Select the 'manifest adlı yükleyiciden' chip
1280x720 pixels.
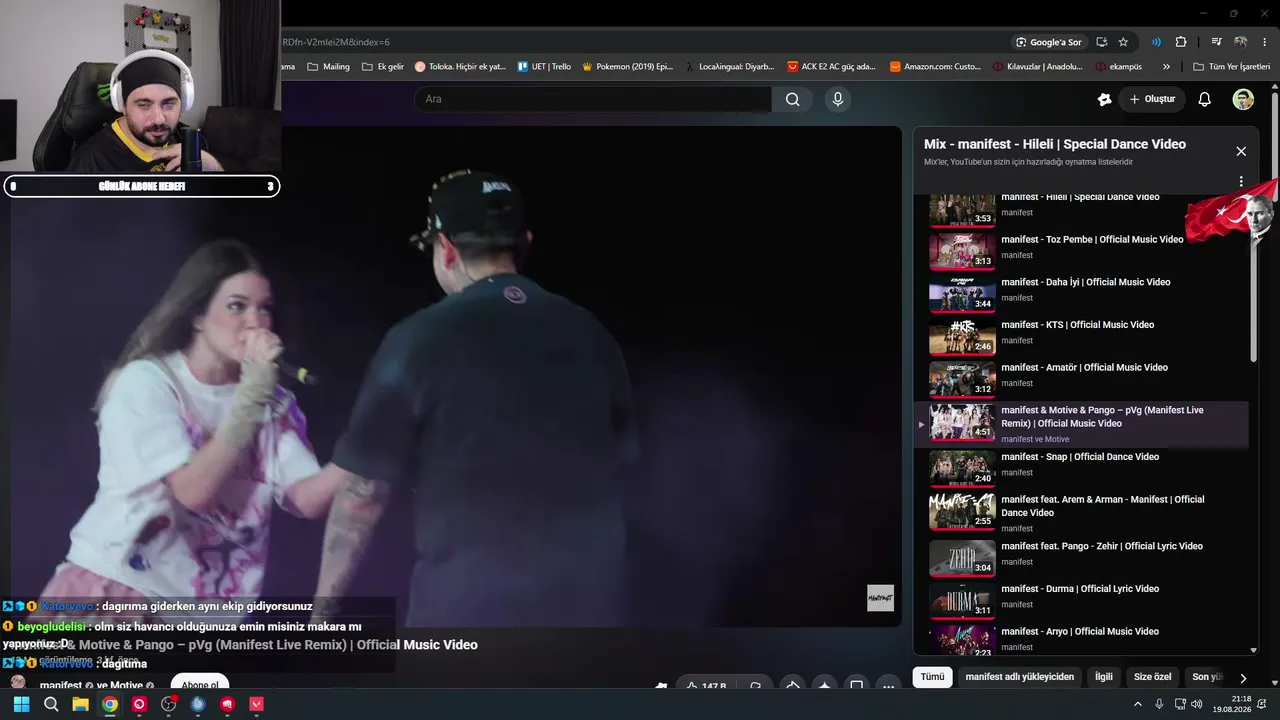(1020, 677)
